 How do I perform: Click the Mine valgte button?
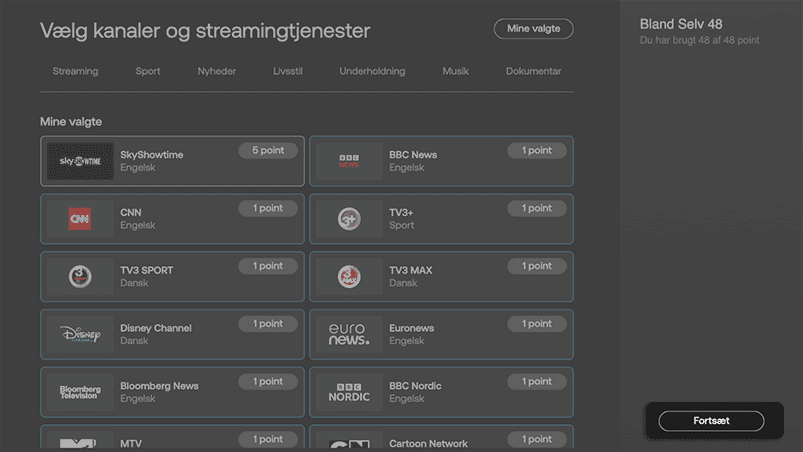(x=533, y=29)
